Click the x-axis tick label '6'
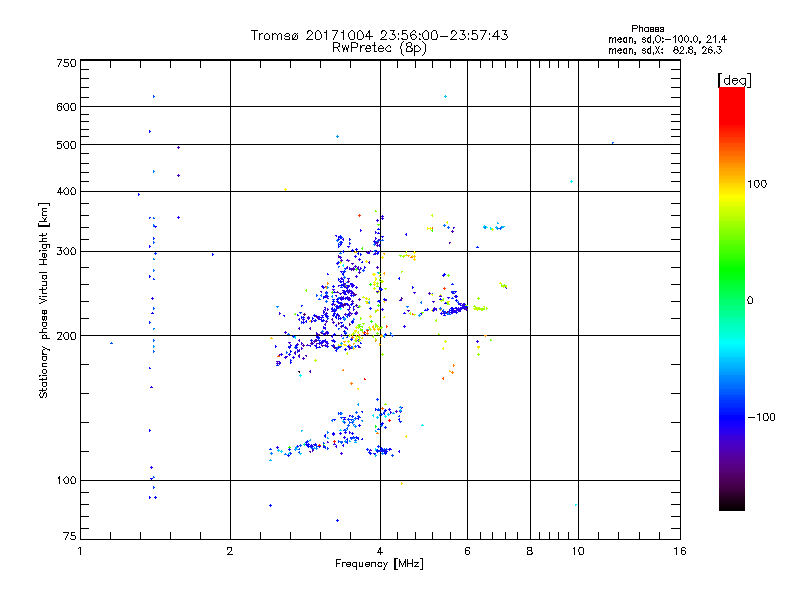Image resolution: width=800 pixels, height=600 pixels. coord(467,551)
